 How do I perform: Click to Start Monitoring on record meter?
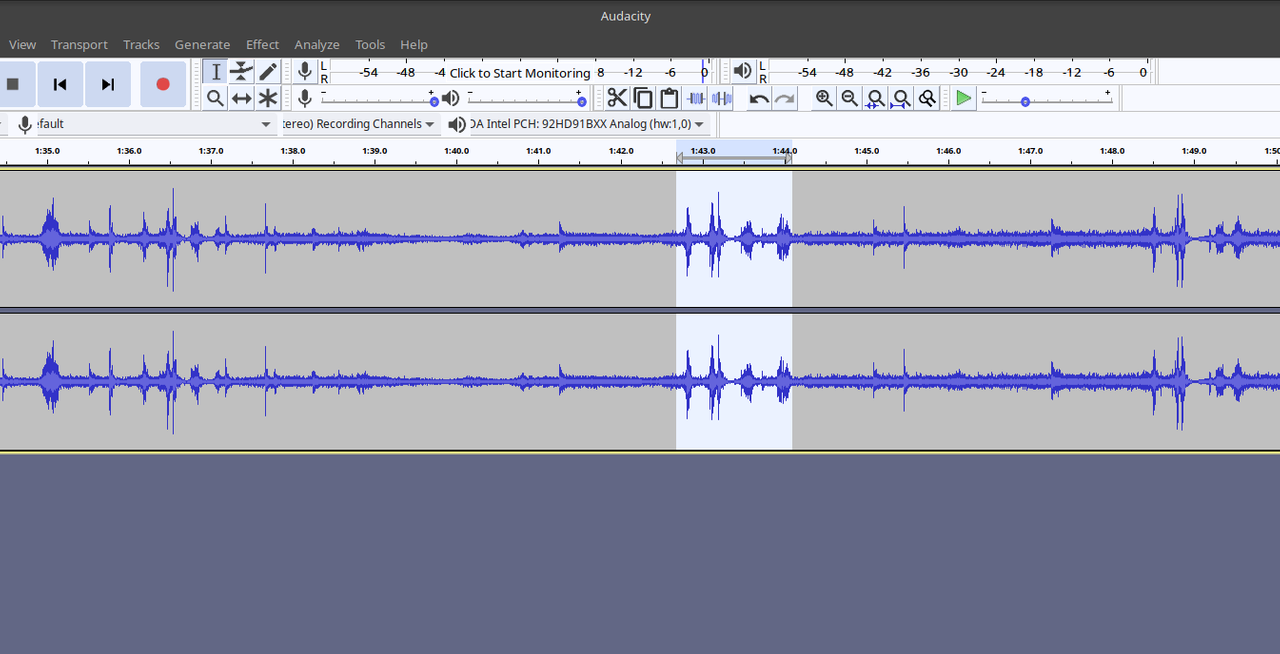519,73
